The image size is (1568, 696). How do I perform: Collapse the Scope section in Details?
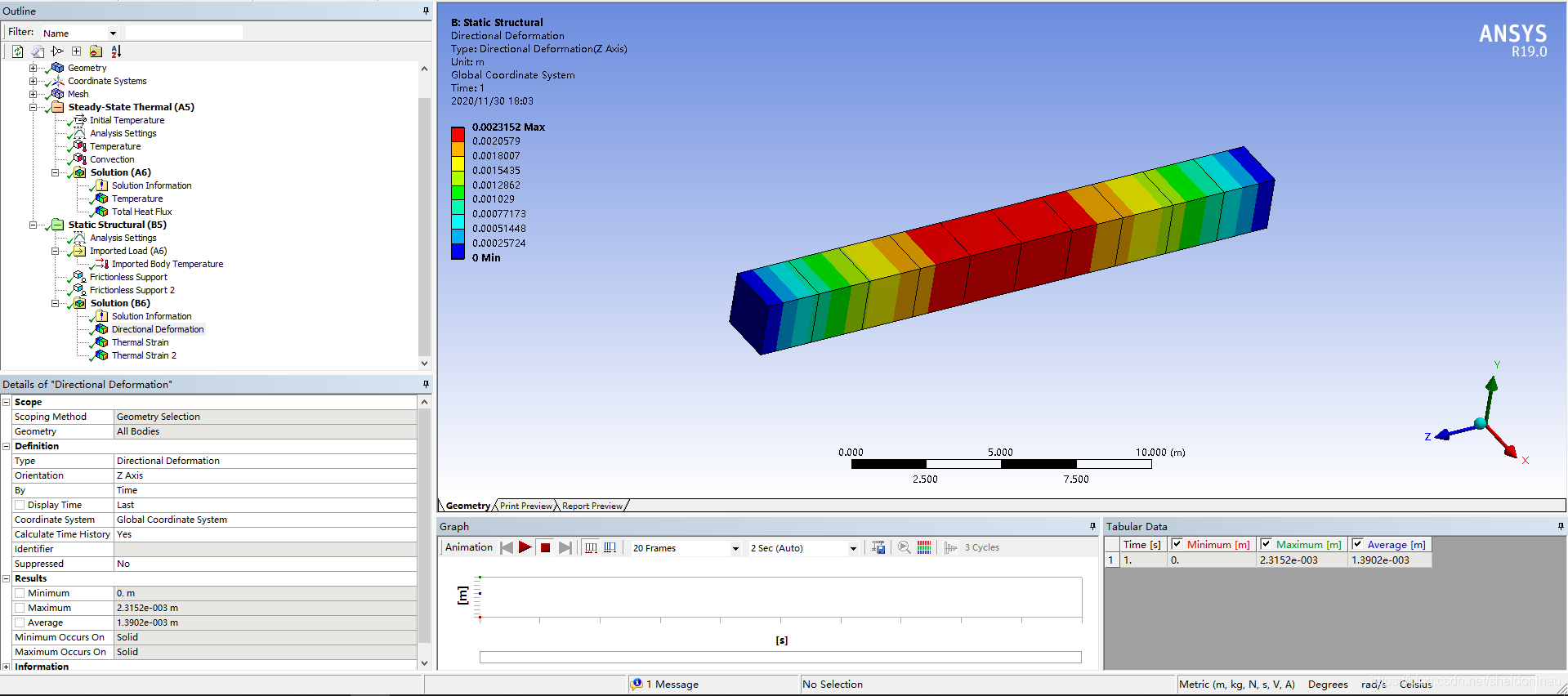[x=7, y=402]
